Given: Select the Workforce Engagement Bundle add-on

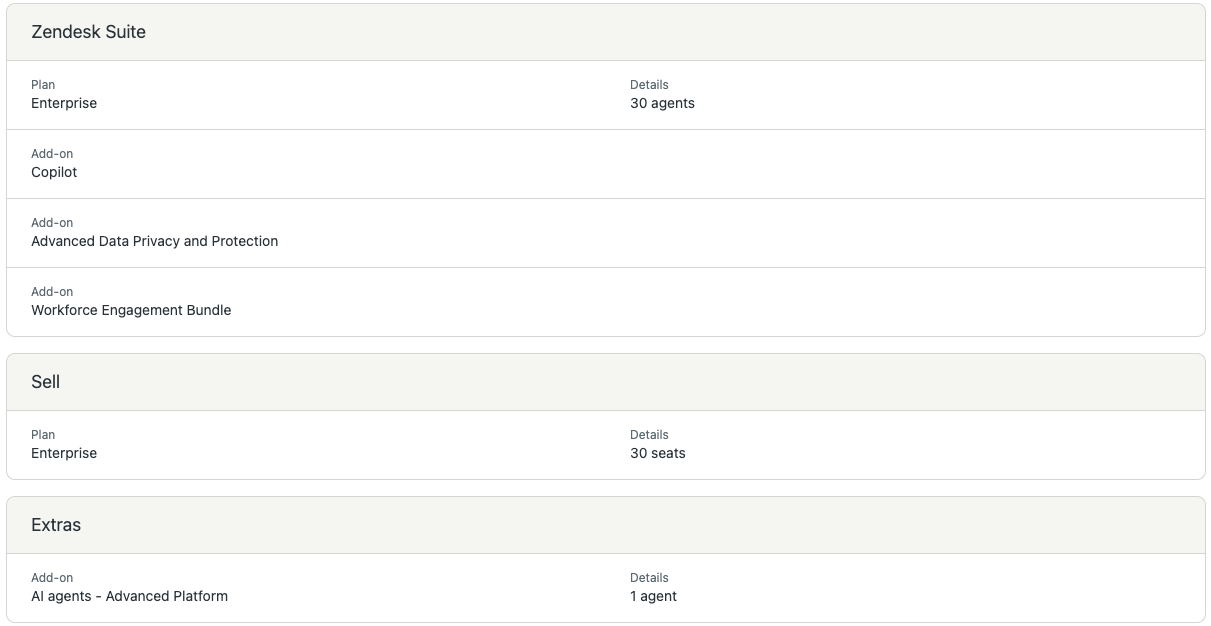Looking at the screenshot, I should (x=131, y=310).
